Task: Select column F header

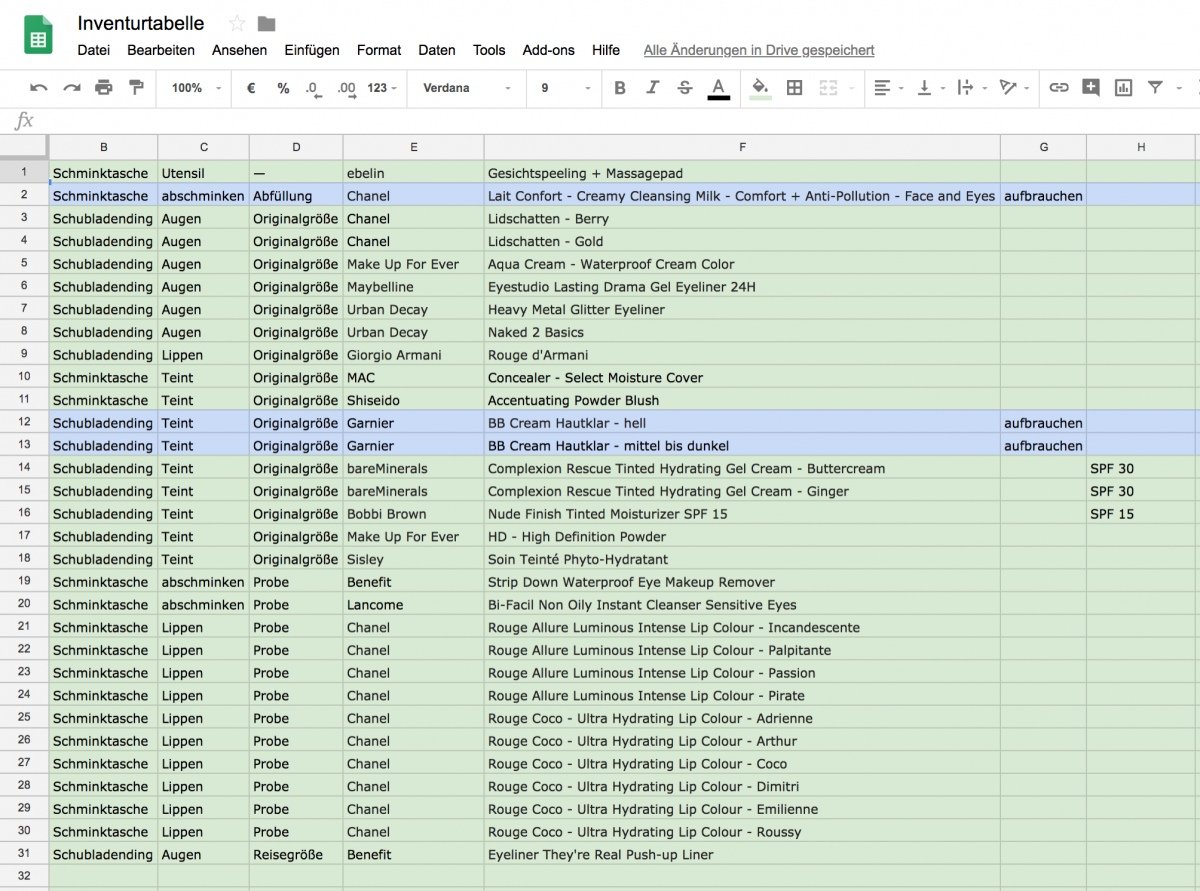Action: point(742,147)
